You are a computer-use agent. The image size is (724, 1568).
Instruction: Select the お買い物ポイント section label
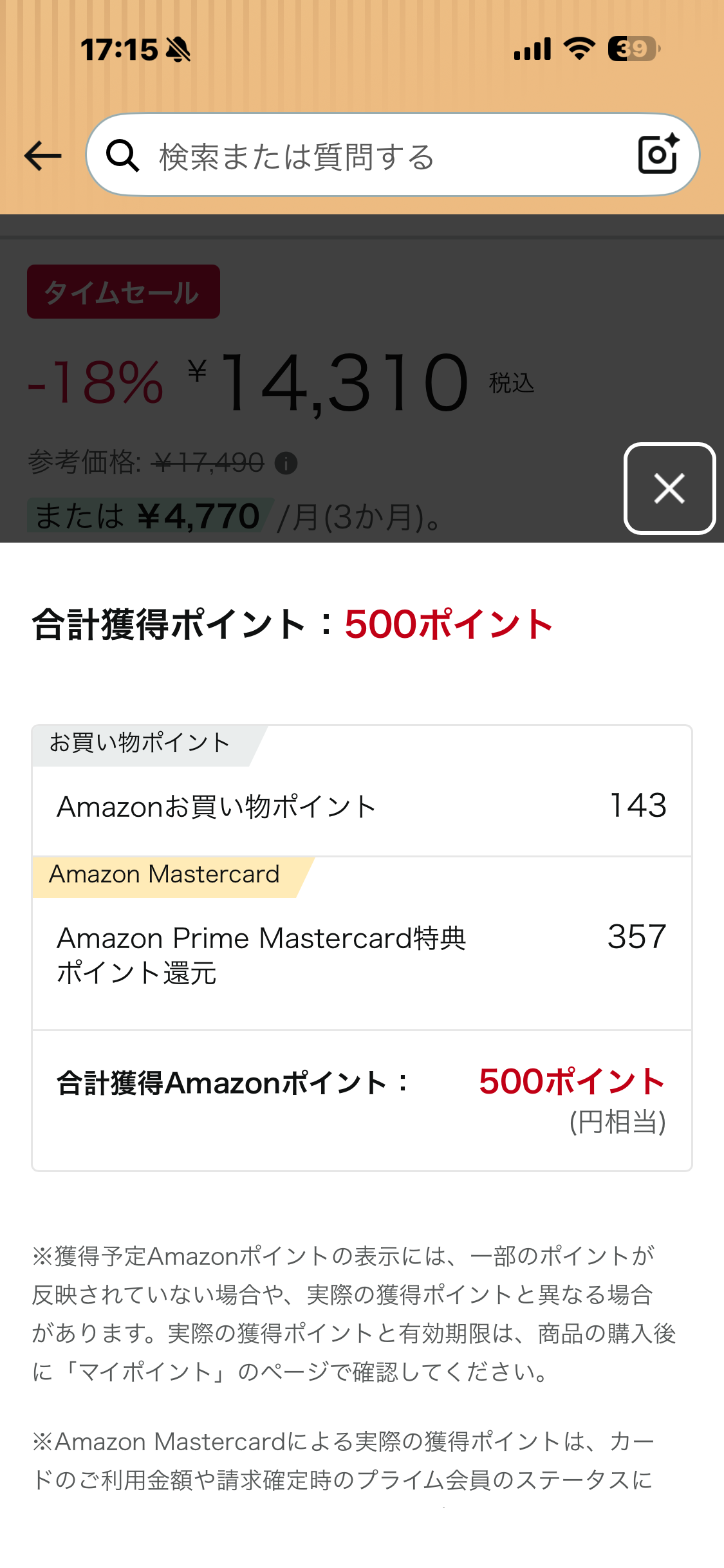coord(140,743)
